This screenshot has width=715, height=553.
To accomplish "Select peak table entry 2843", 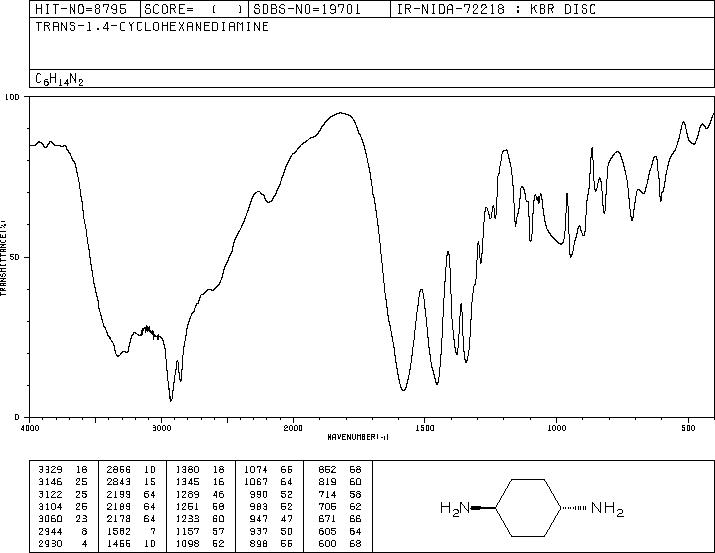I will [119, 481].
